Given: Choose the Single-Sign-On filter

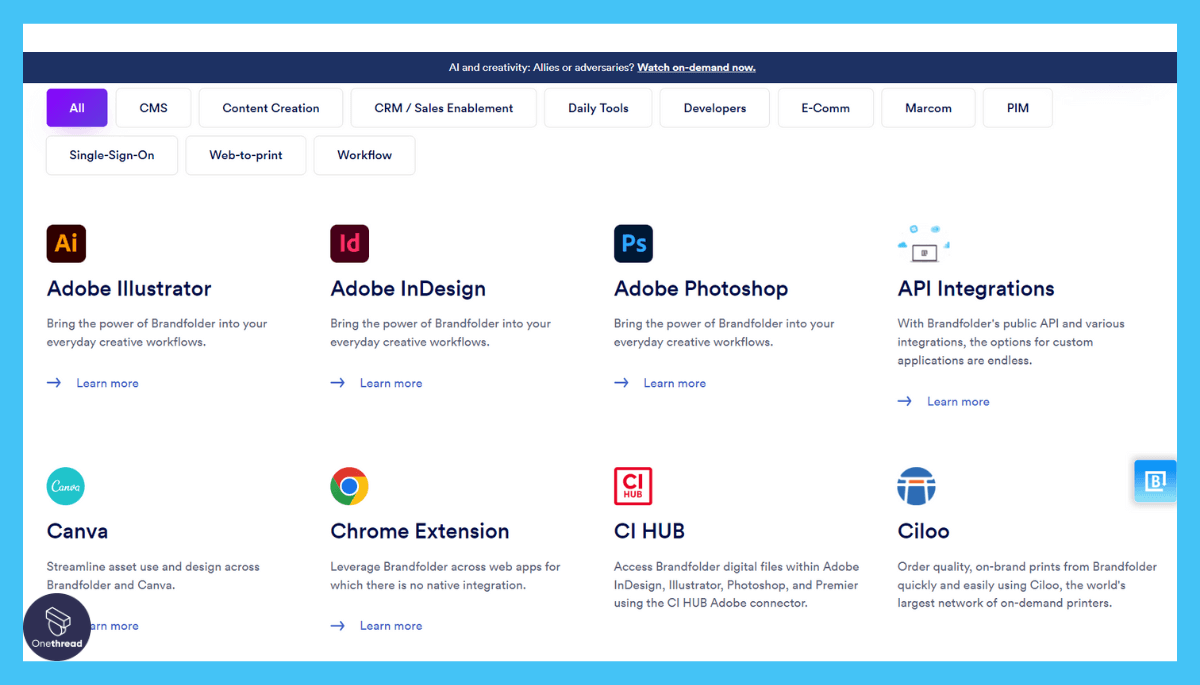Looking at the screenshot, I should tap(111, 155).
